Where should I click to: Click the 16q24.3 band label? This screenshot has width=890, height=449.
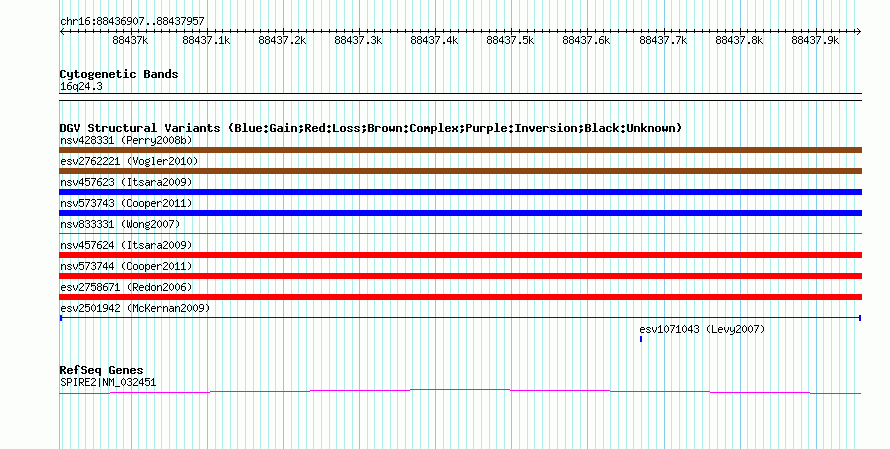81,87
